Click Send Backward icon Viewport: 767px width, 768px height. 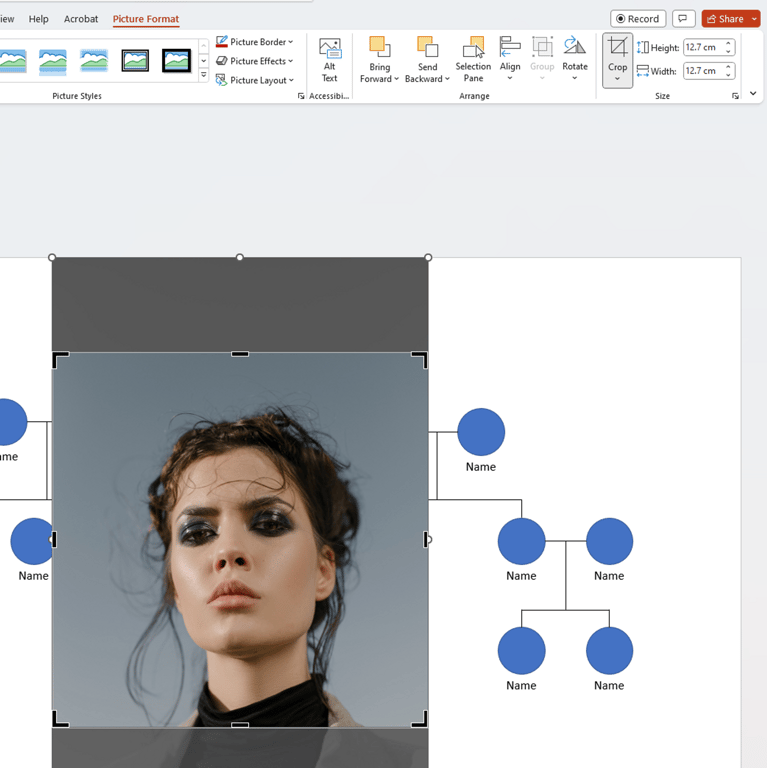[427, 47]
